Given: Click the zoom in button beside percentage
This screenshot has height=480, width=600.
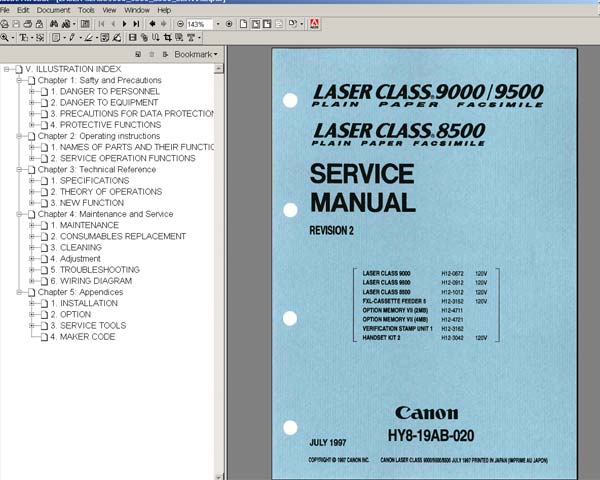Looking at the screenshot, I should click(229, 24).
